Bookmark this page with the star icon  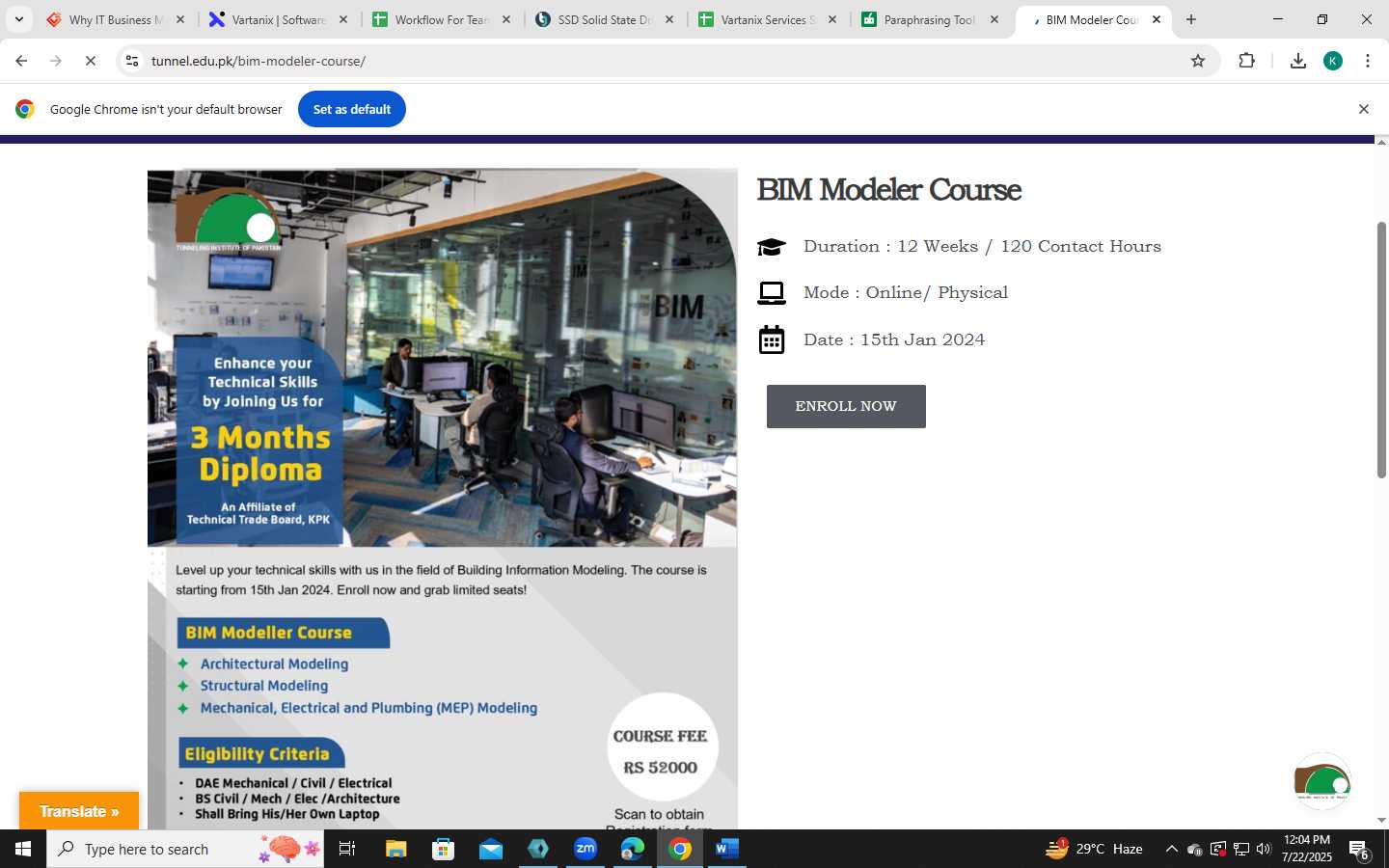pos(1198,61)
